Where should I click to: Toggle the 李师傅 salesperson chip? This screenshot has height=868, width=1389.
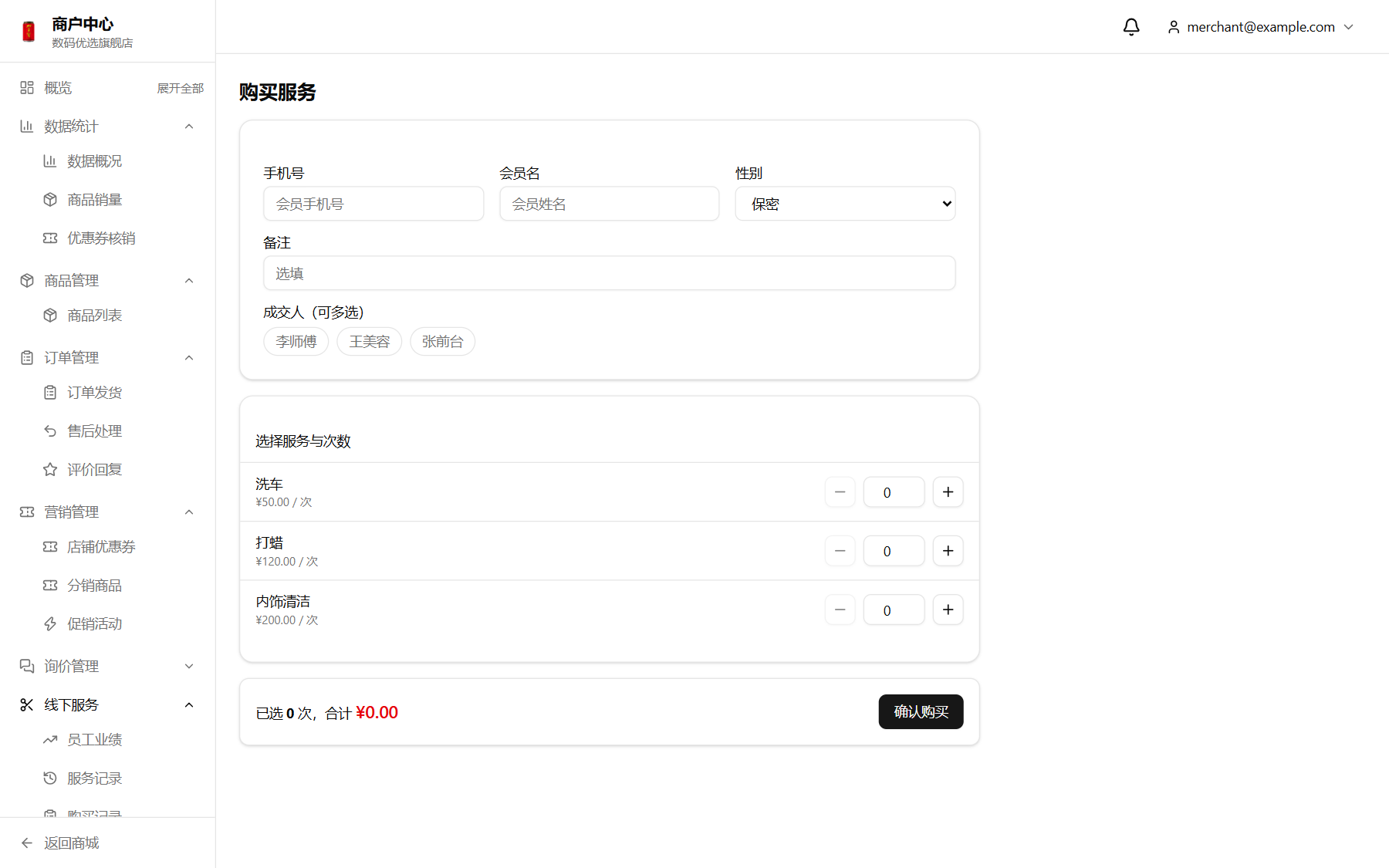pyautogui.click(x=296, y=342)
